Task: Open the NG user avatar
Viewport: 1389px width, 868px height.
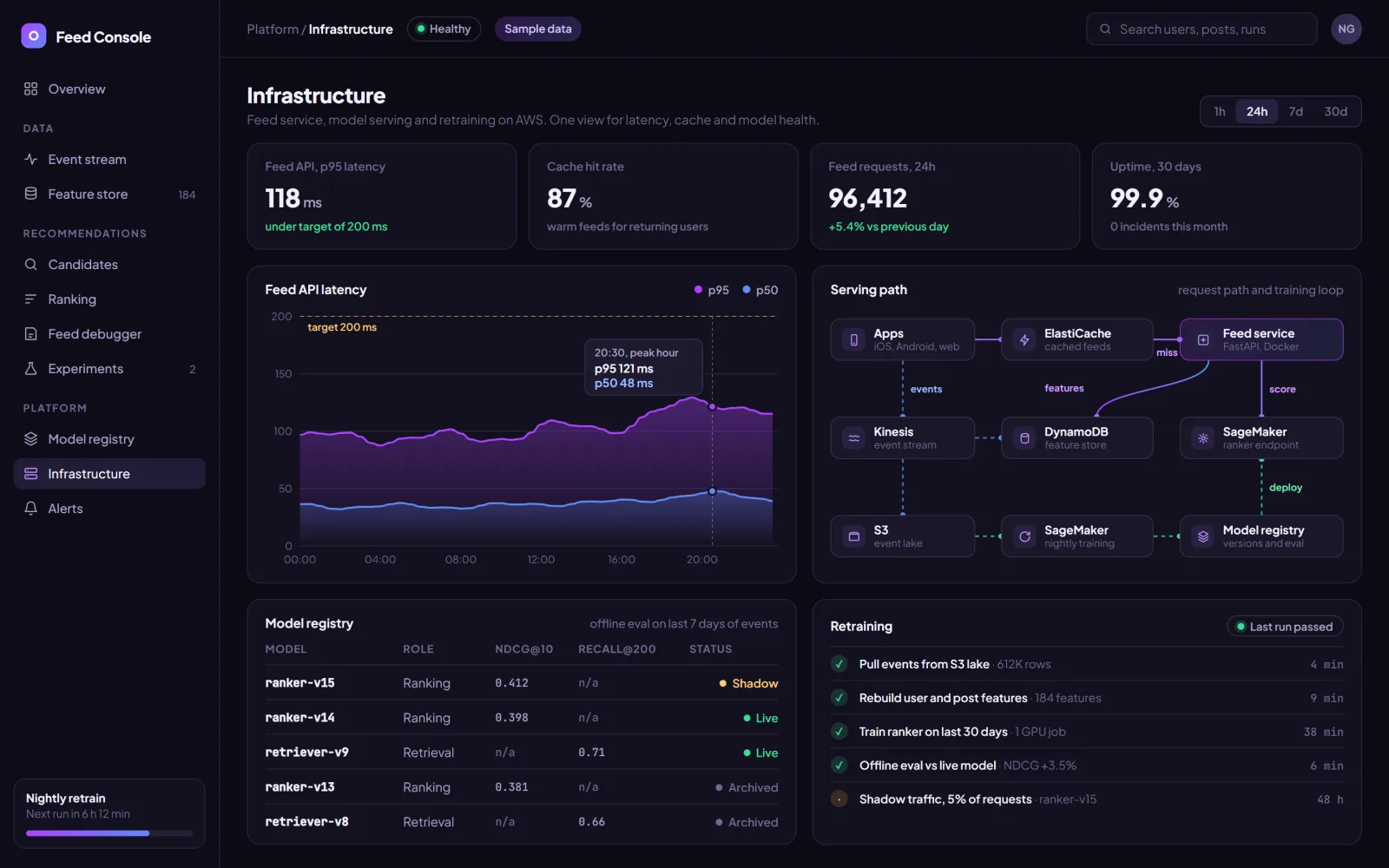Action: tap(1346, 29)
